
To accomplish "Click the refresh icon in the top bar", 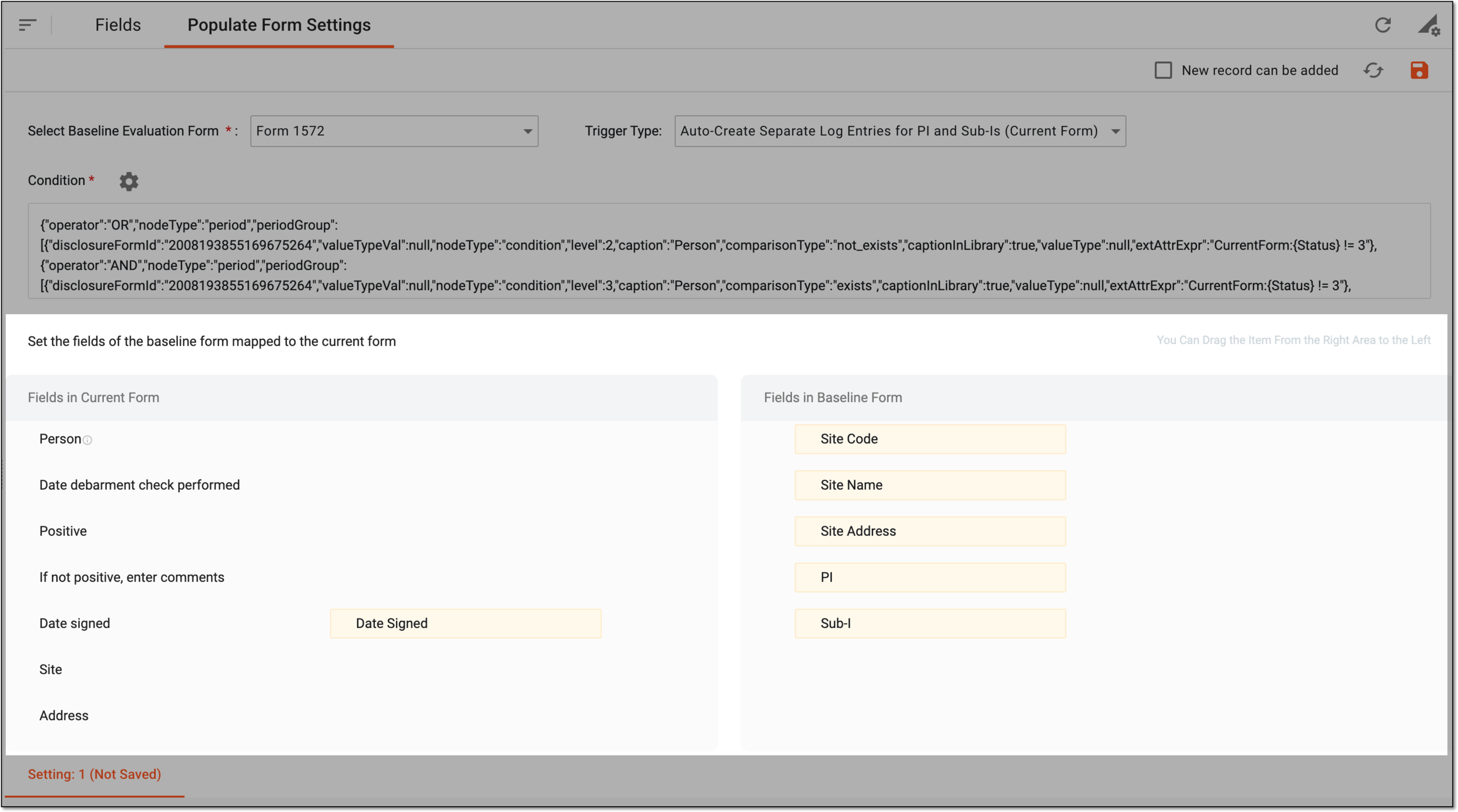I will [1383, 25].
